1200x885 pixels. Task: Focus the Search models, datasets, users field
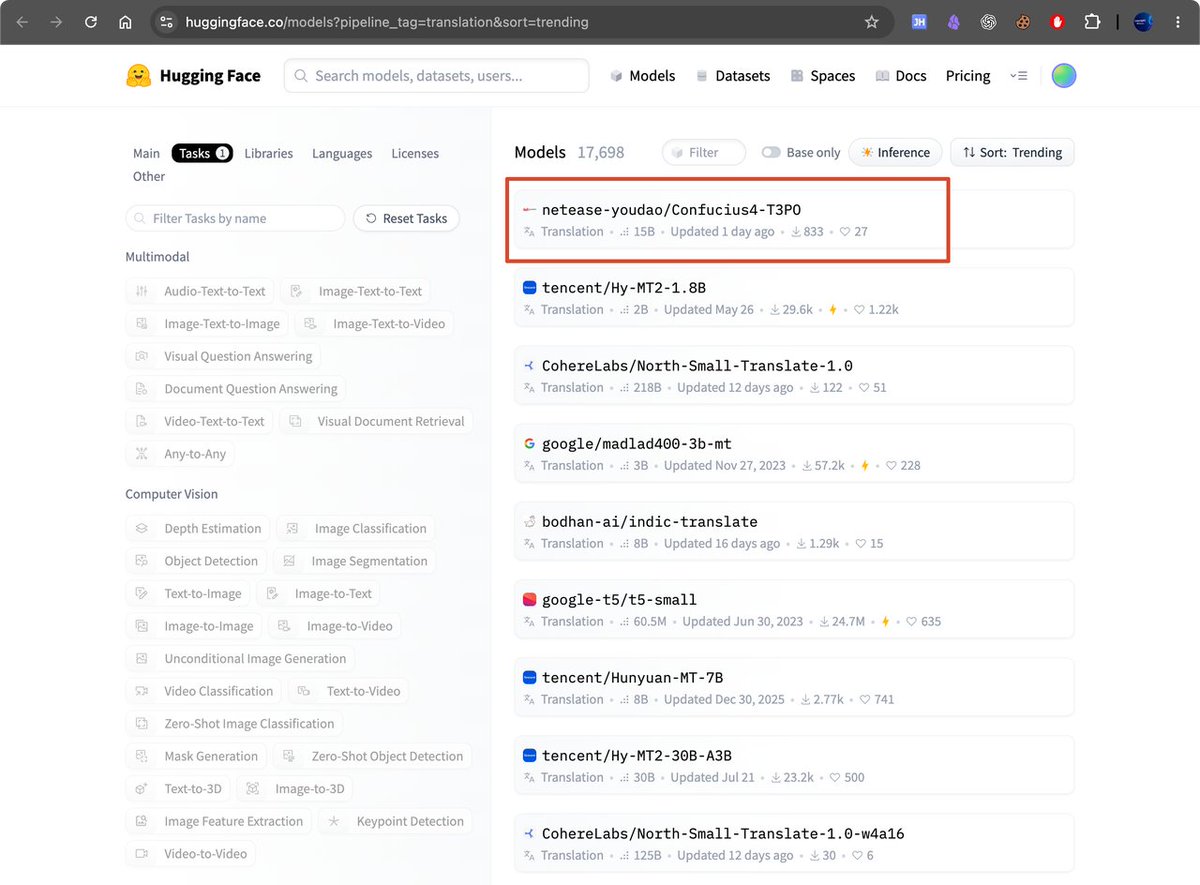(x=436, y=76)
